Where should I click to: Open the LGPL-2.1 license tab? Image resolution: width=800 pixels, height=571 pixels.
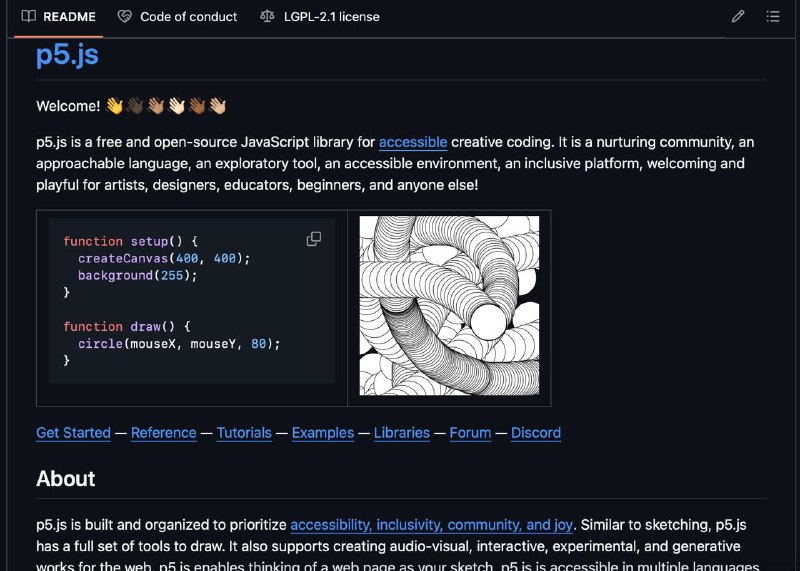pos(320,17)
